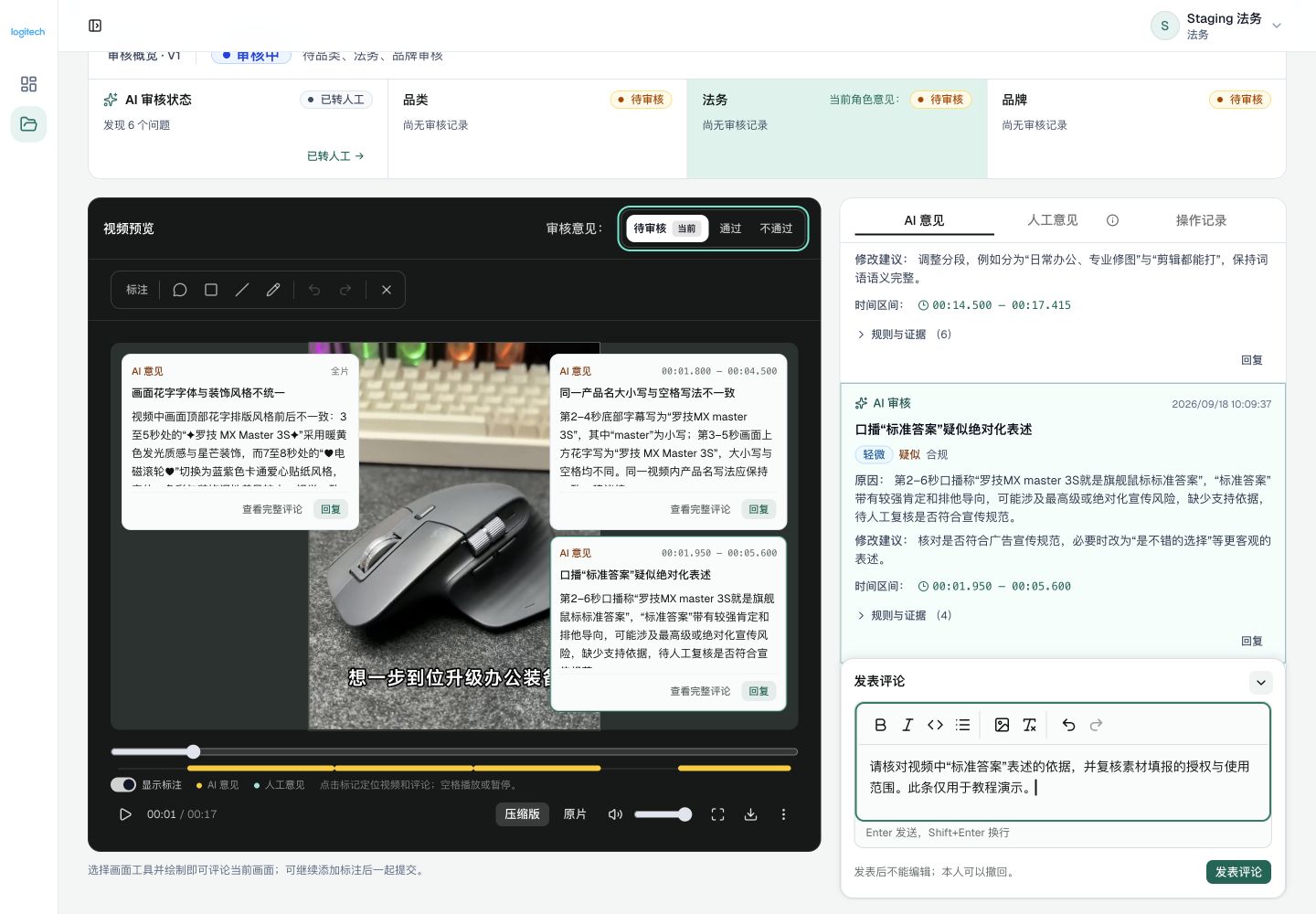
Task: Select the line annotation tool
Action: 242,290
